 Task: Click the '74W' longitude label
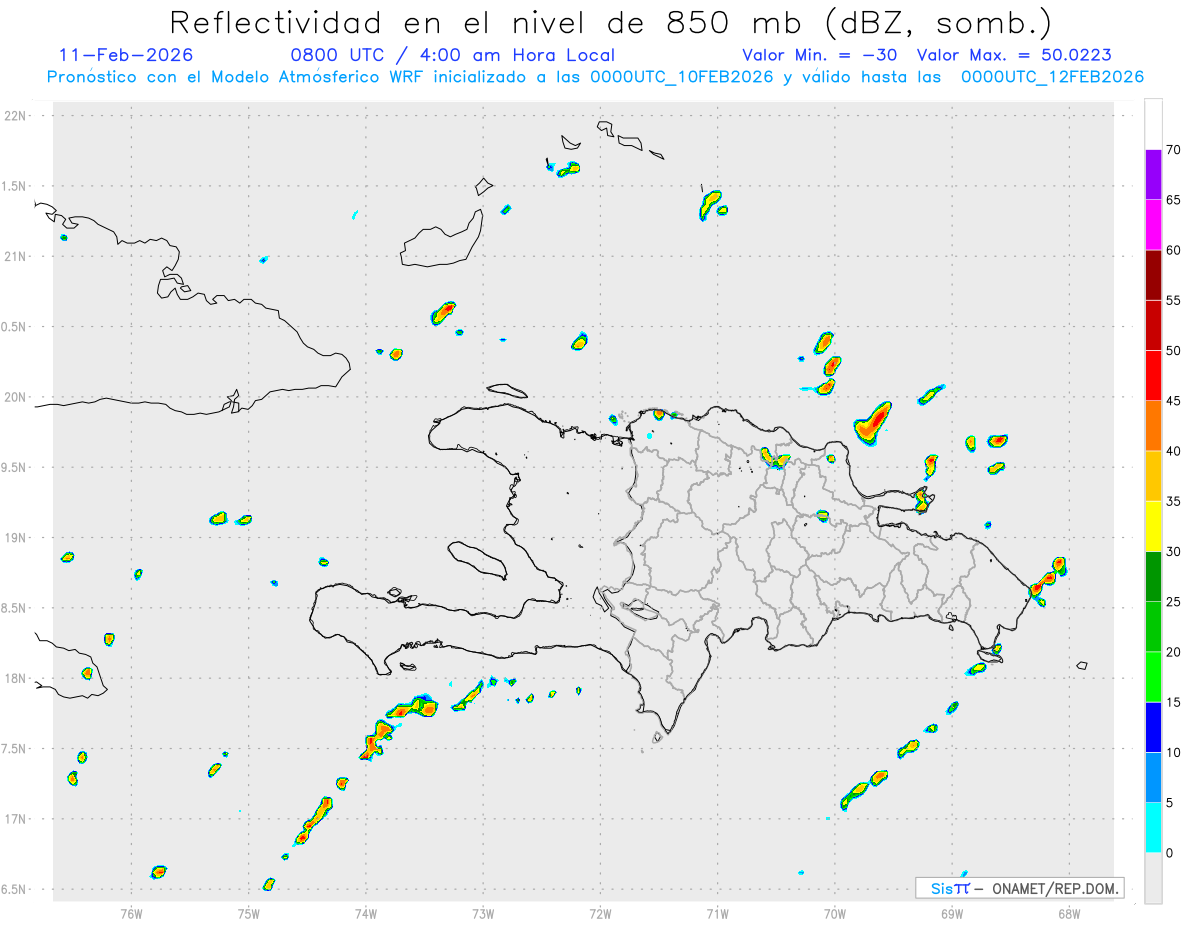(x=366, y=912)
